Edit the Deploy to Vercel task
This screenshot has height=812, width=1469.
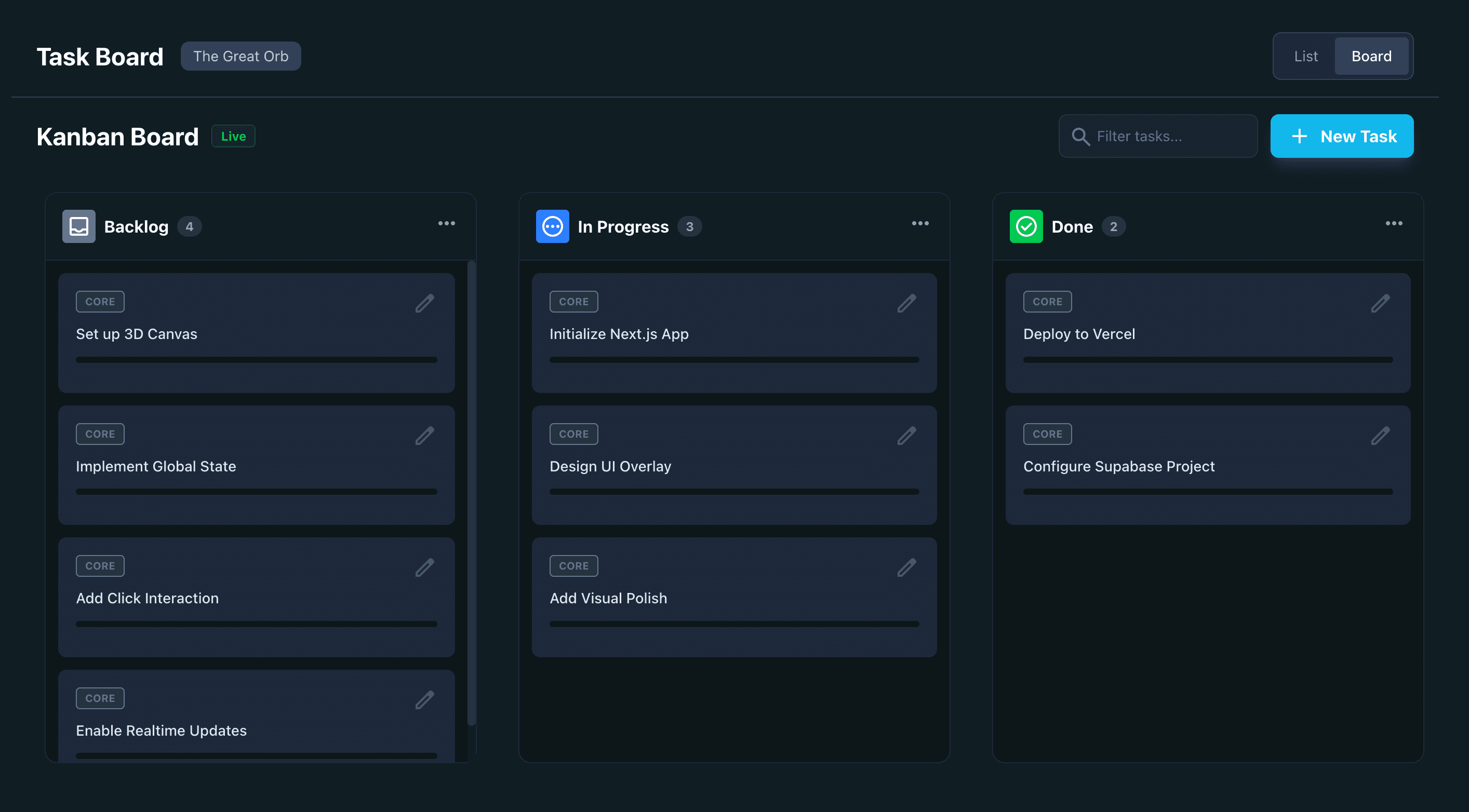1380,304
